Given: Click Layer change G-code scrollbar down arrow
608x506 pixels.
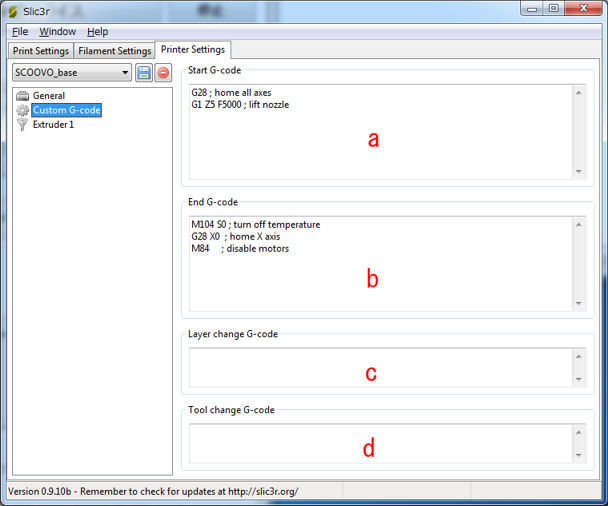Looking at the screenshot, I should [579, 379].
